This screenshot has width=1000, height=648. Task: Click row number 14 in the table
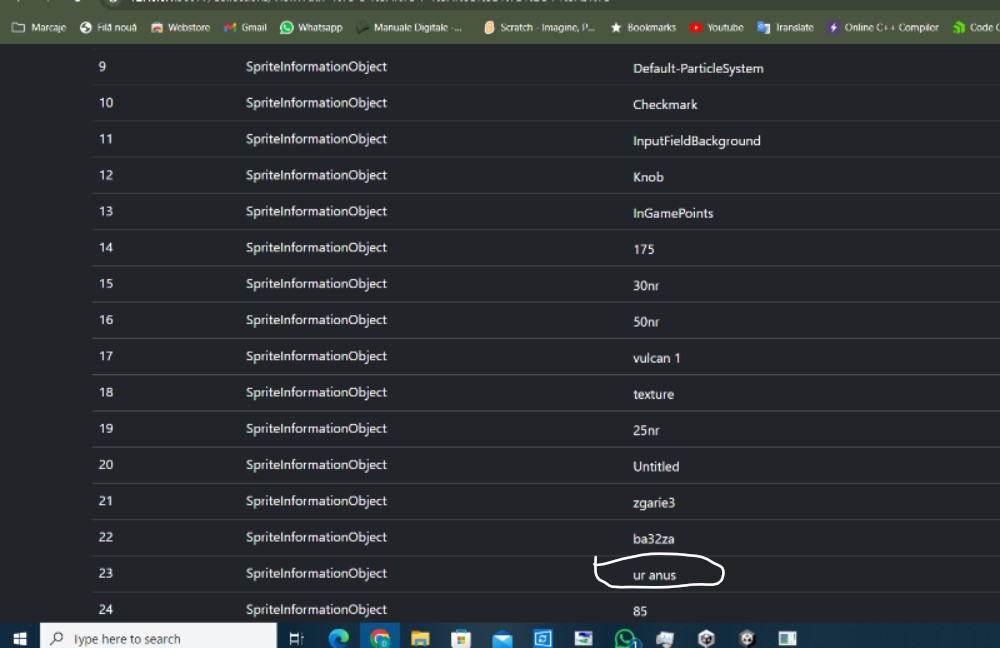[106, 247]
